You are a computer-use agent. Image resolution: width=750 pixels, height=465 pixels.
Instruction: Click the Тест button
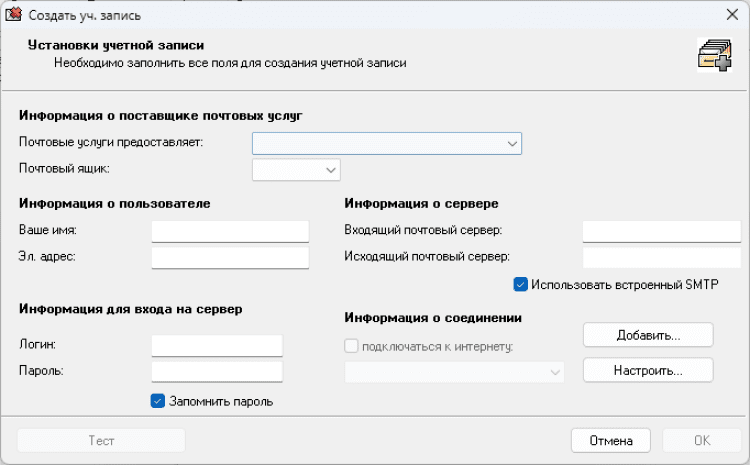coord(101,440)
